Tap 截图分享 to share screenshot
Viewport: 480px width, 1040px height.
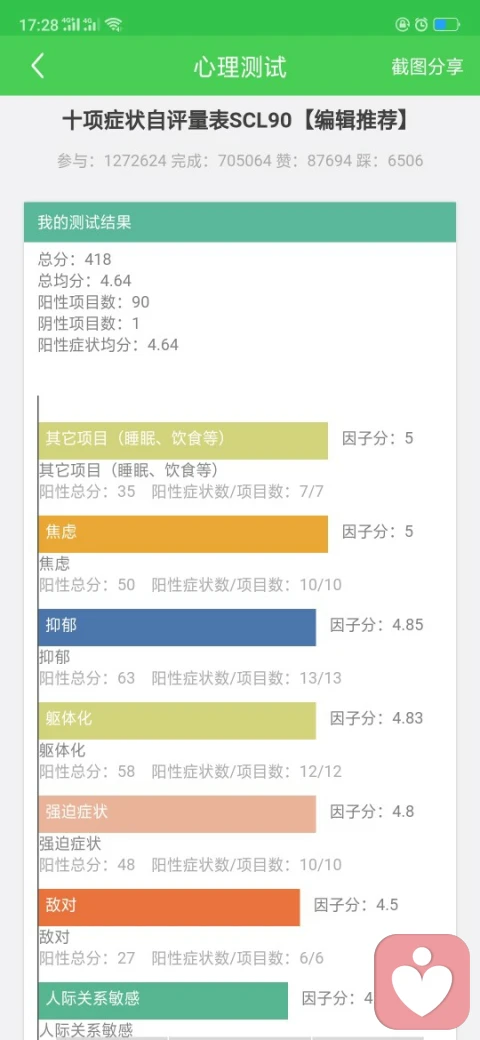coord(427,67)
